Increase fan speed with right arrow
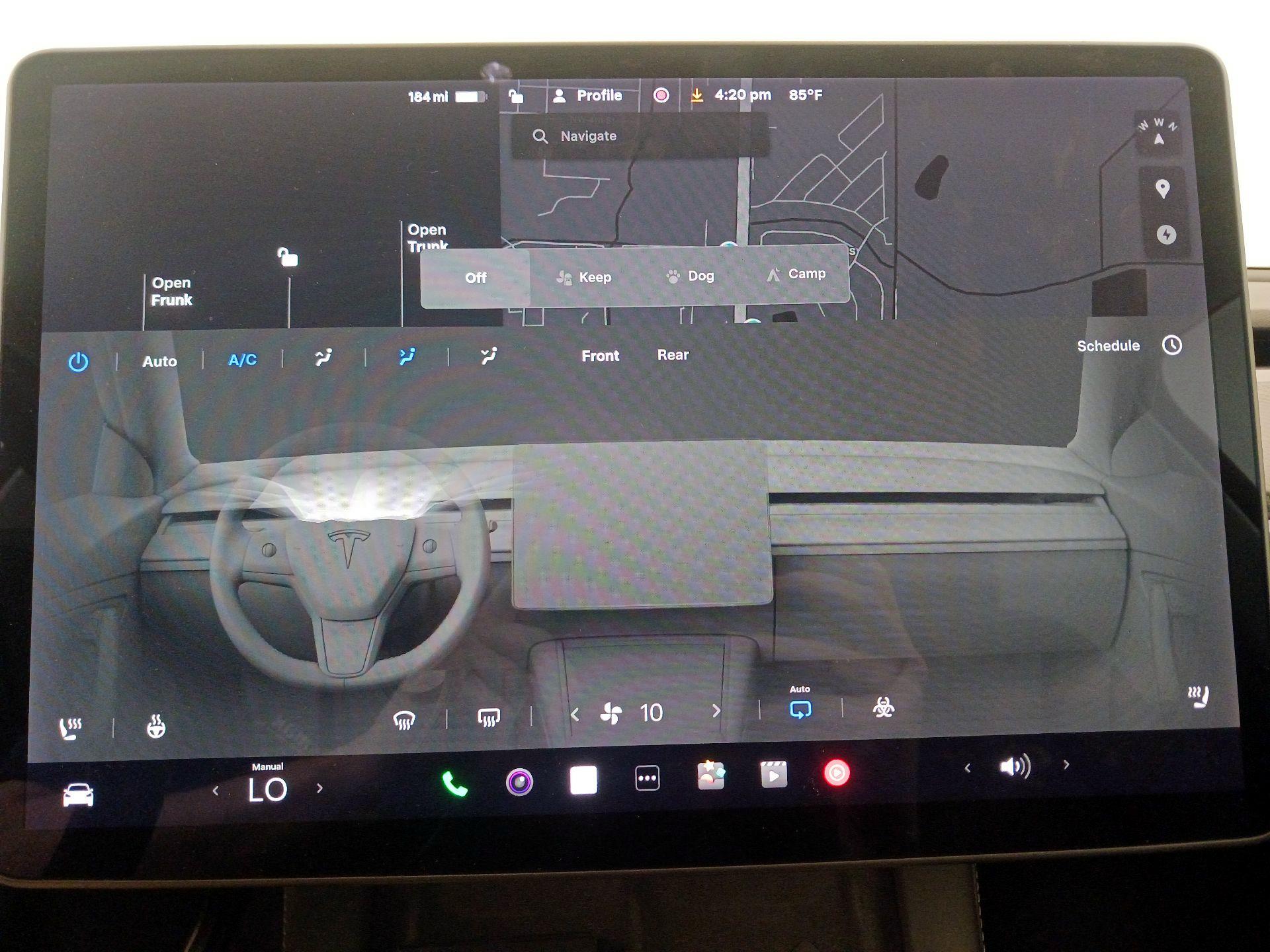 point(716,711)
